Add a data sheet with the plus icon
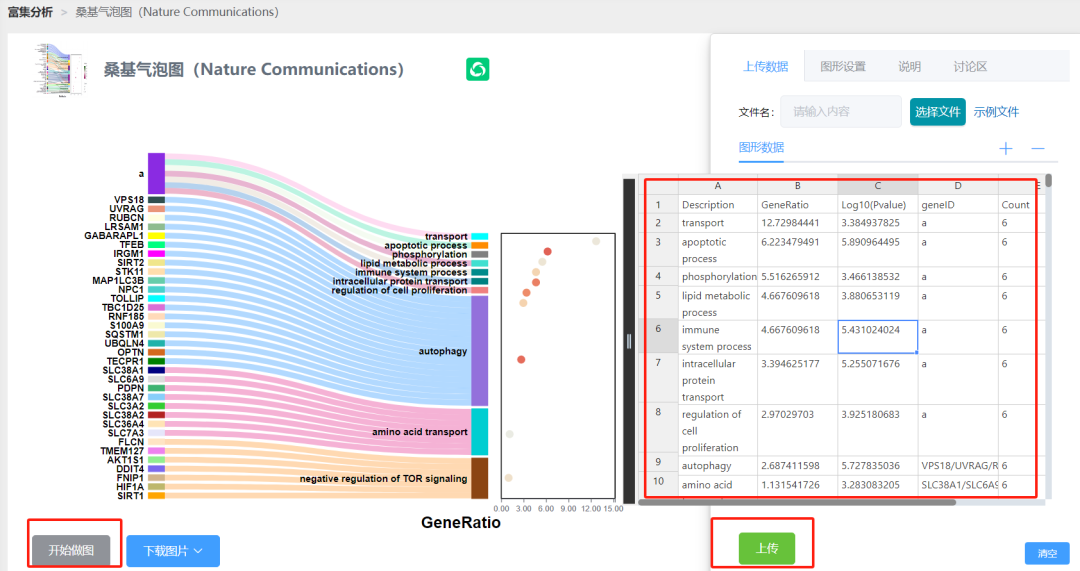Screen dimensions: 1080x571 (1006, 148)
